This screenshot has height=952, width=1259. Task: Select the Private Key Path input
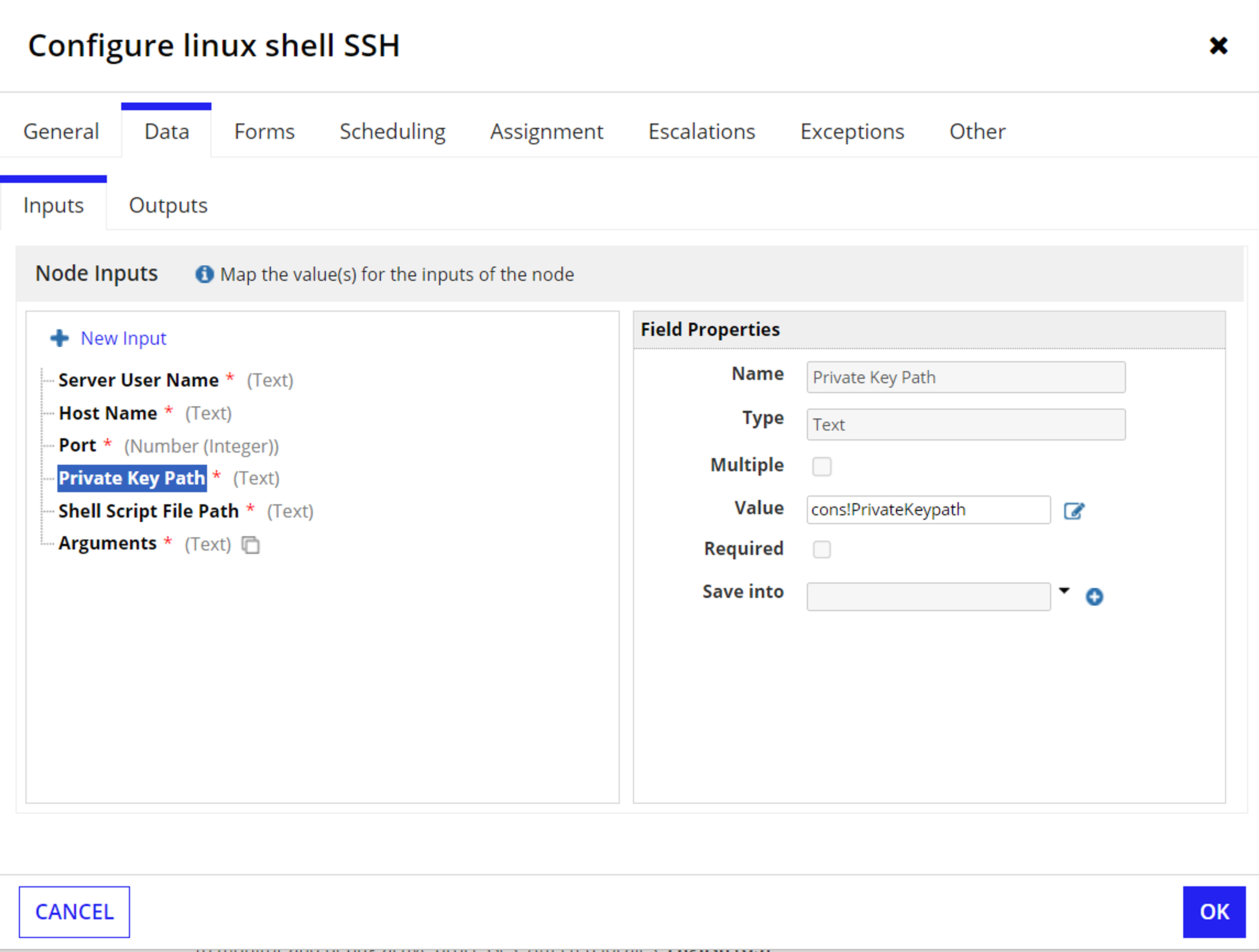tap(132, 478)
